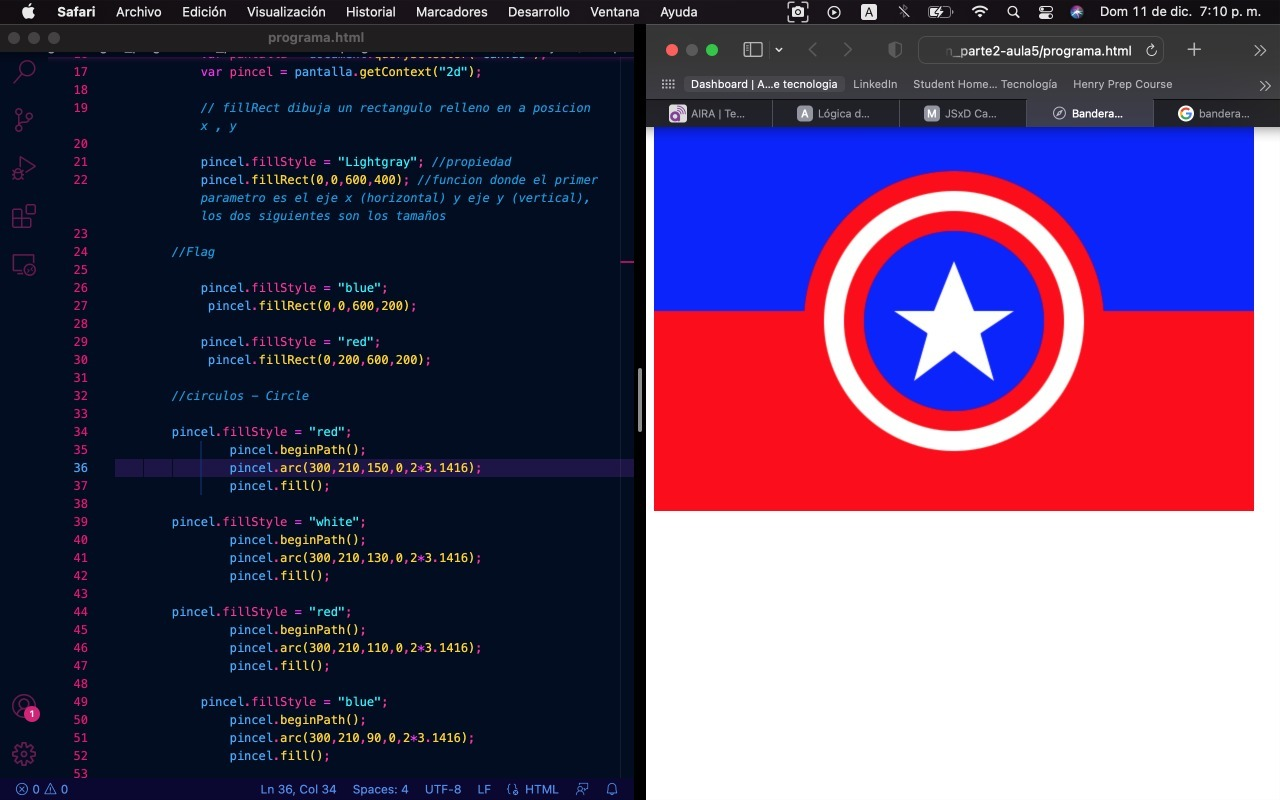Open the Apple menu
The image size is (1280, 800).
click(x=27, y=12)
